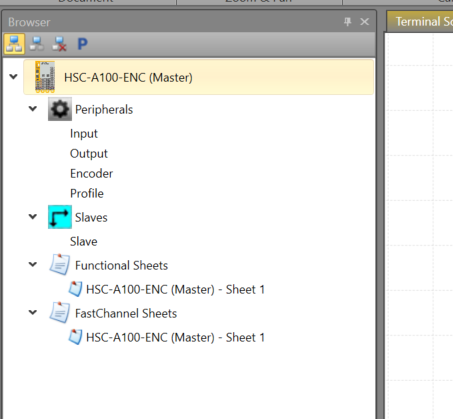Click the remove network device icon with red X
The width and height of the screenshot is (453, 419).
coord(59,44)
